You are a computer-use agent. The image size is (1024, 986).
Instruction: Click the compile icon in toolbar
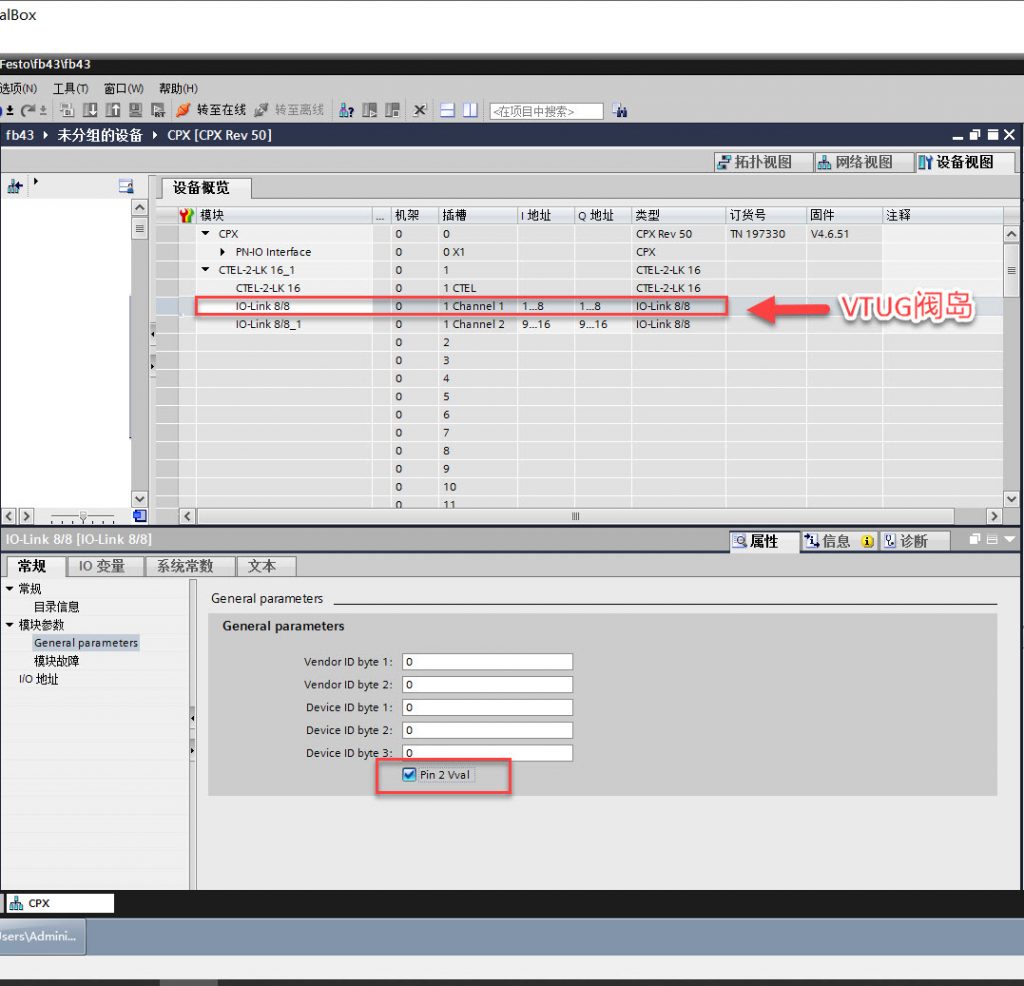(67, 110)
